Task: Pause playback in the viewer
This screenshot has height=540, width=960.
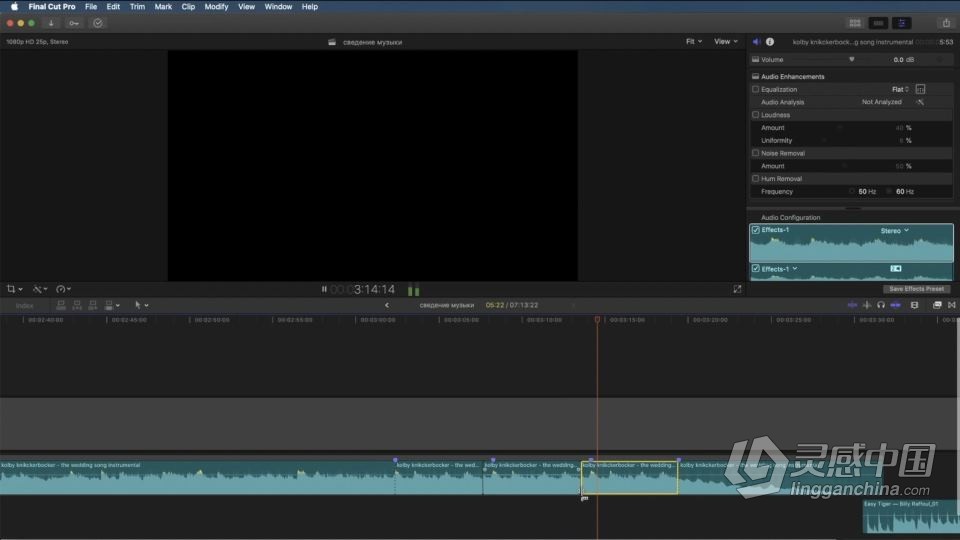Action: coord(324,289)
